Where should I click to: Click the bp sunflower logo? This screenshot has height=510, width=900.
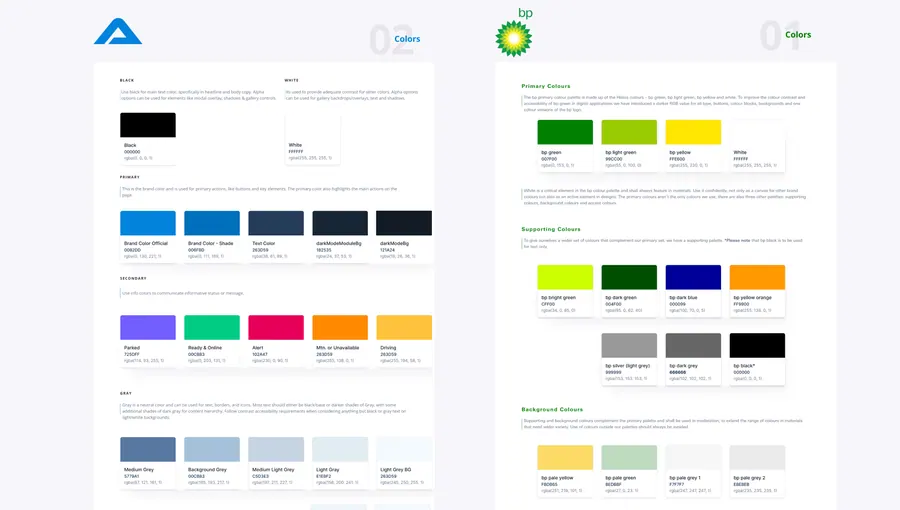pyautogui.click(x=514, y=38)
